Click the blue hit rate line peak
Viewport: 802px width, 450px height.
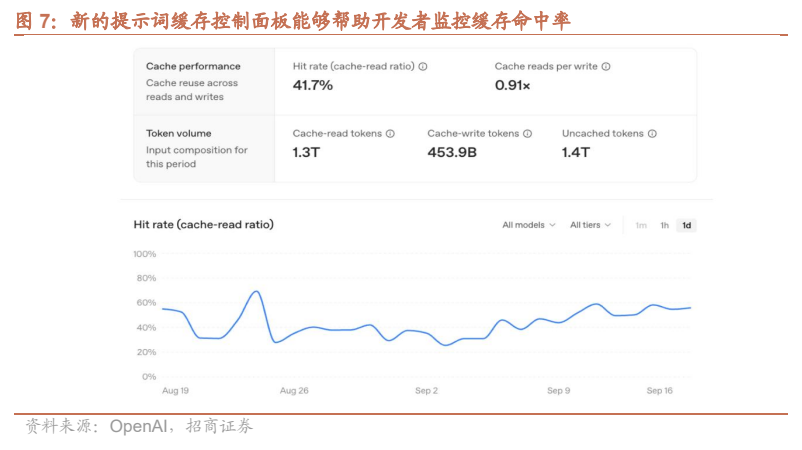(x=257, y=291)
